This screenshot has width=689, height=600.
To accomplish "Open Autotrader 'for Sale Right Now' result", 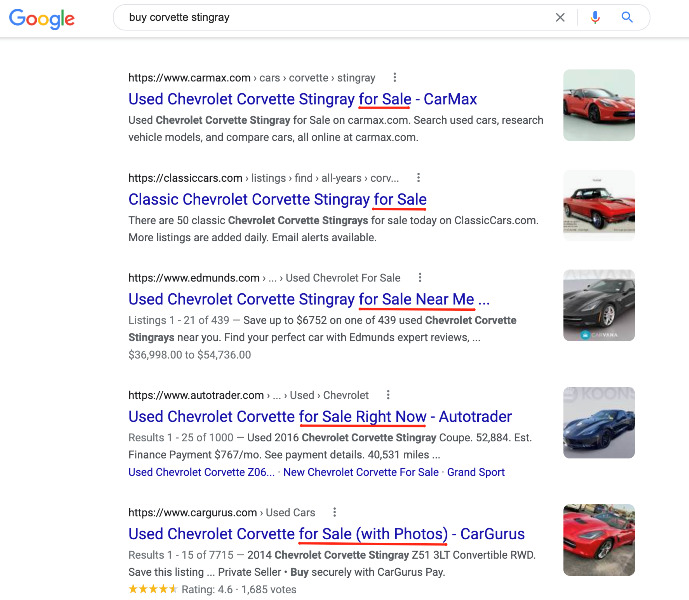I will pos(320,417).
